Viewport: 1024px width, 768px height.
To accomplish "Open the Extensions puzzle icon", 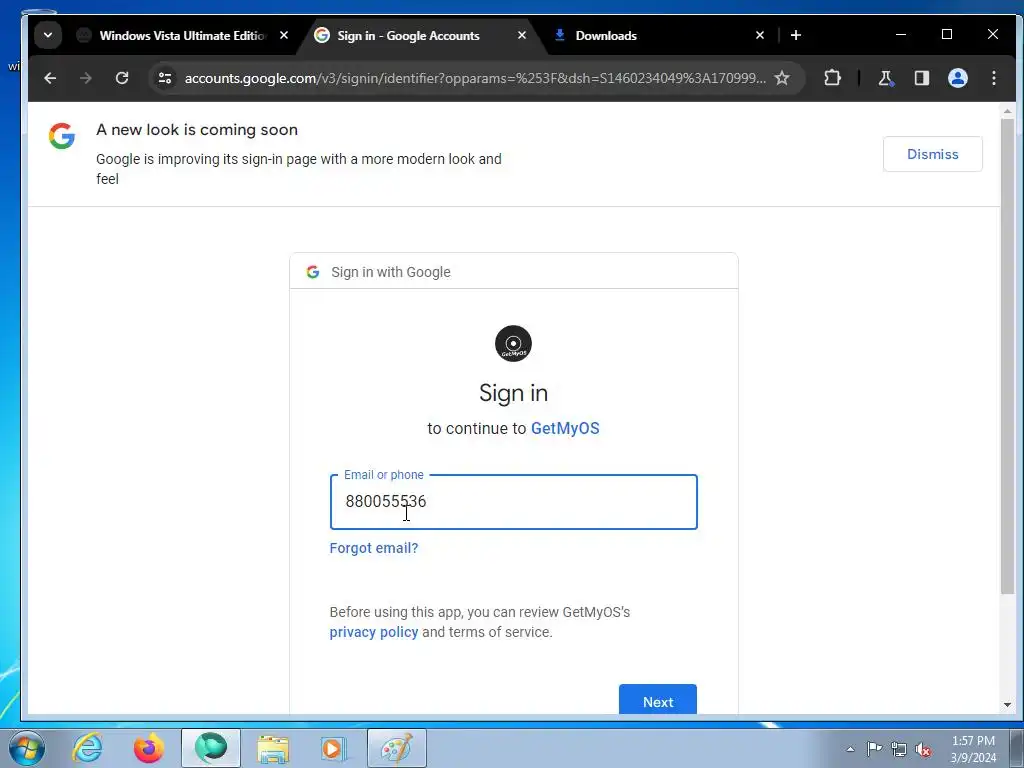I will 832,78.
